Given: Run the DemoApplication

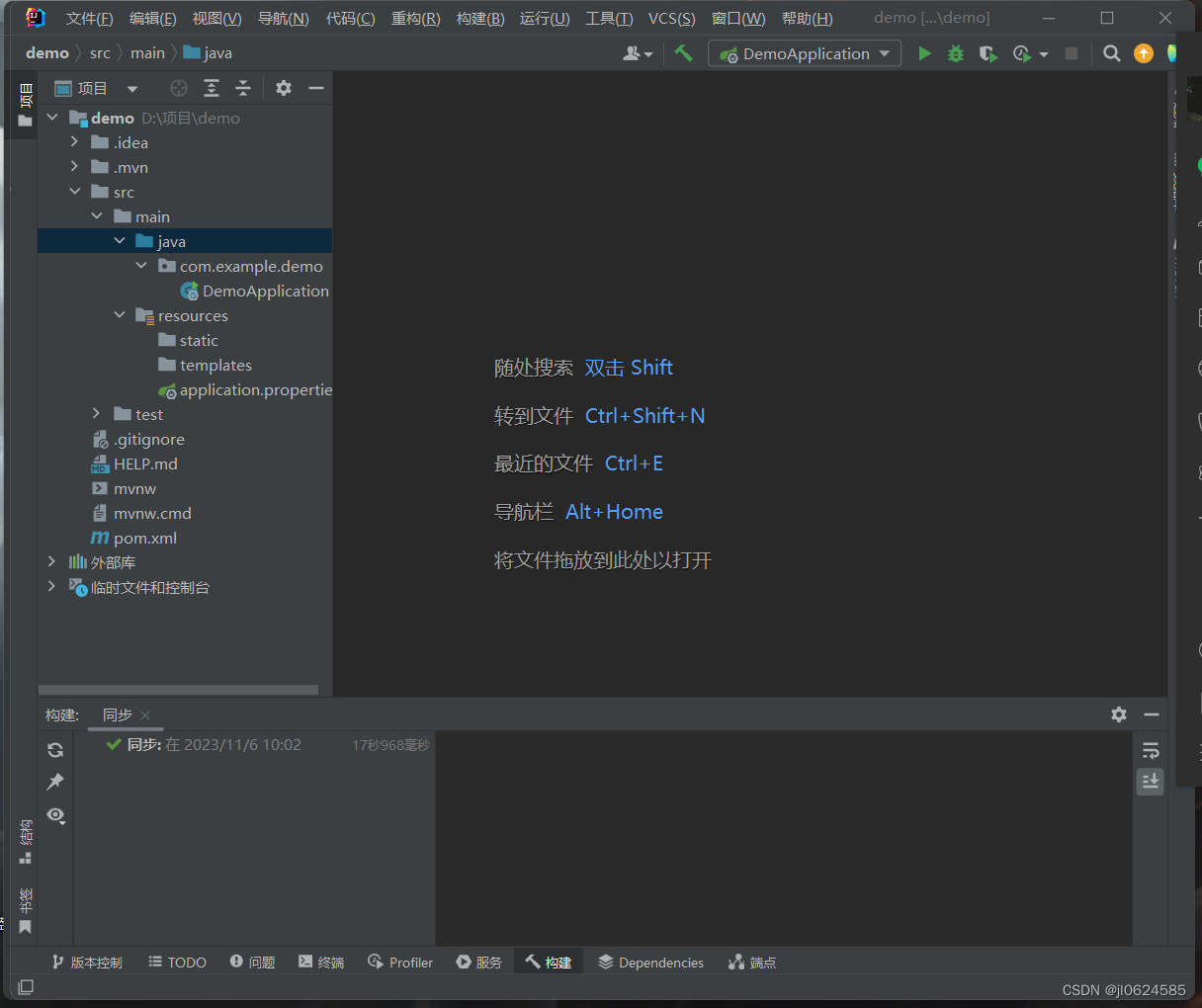Looking at the screenshot, I should tap(923, 53).
